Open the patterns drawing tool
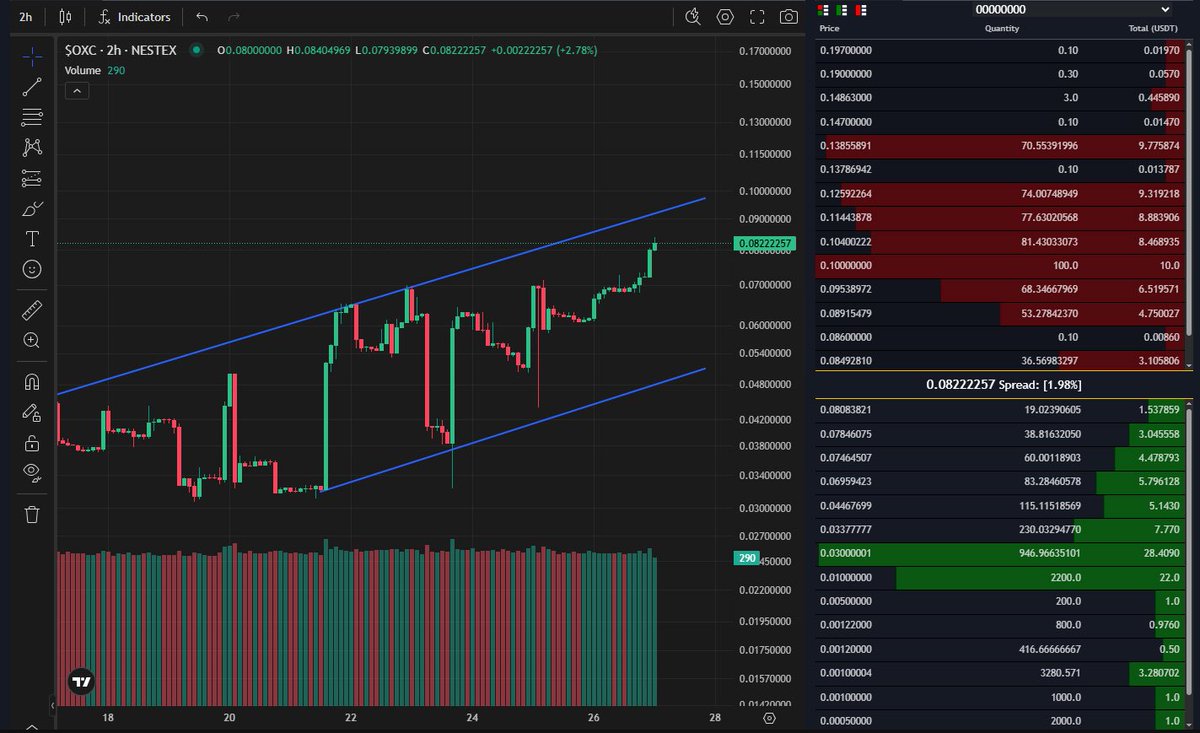 coord(32,147)
